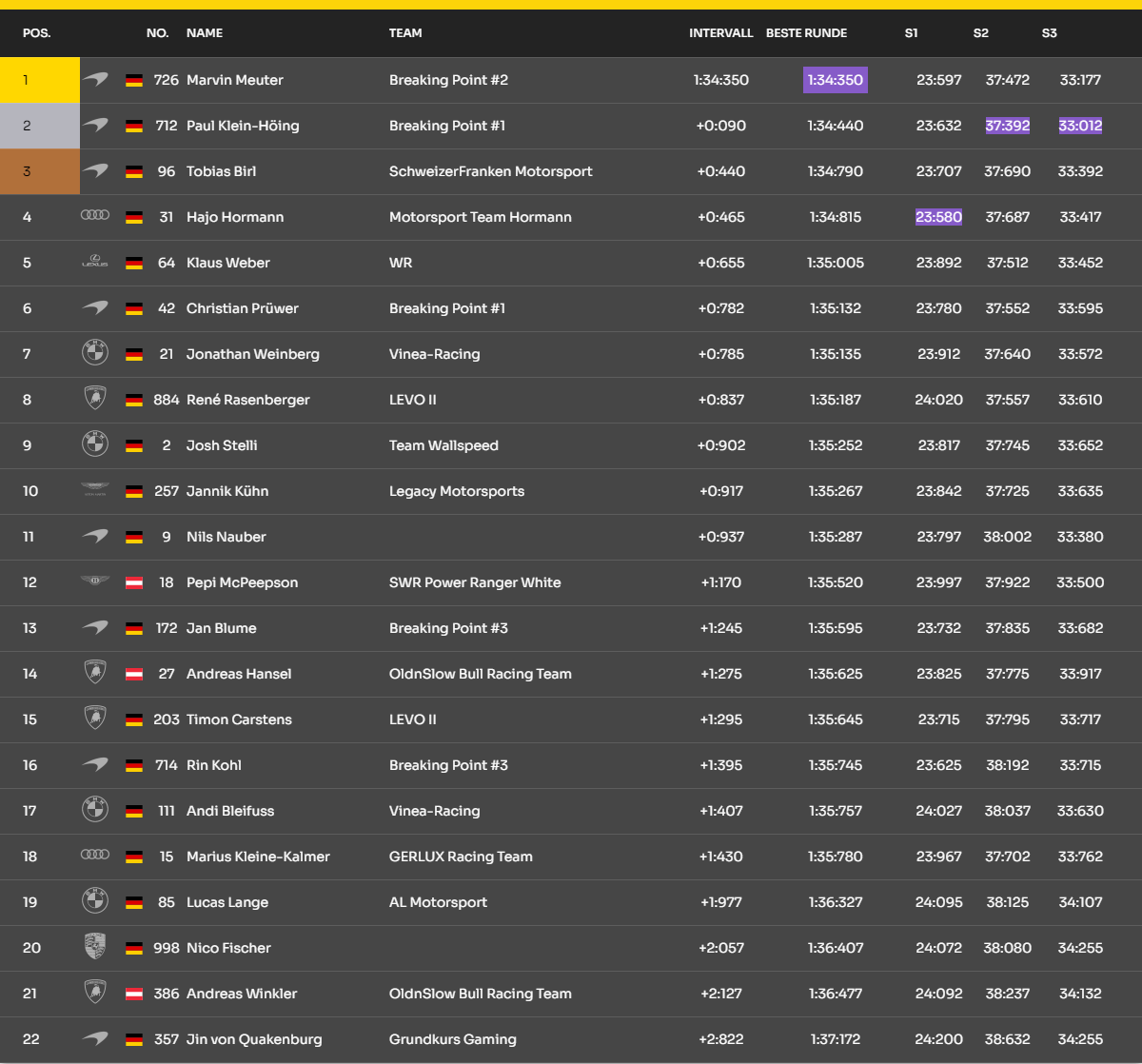
Task: Click the Lamborghini logo in René Rasenberger's row
Action: (x=95, y=399)
